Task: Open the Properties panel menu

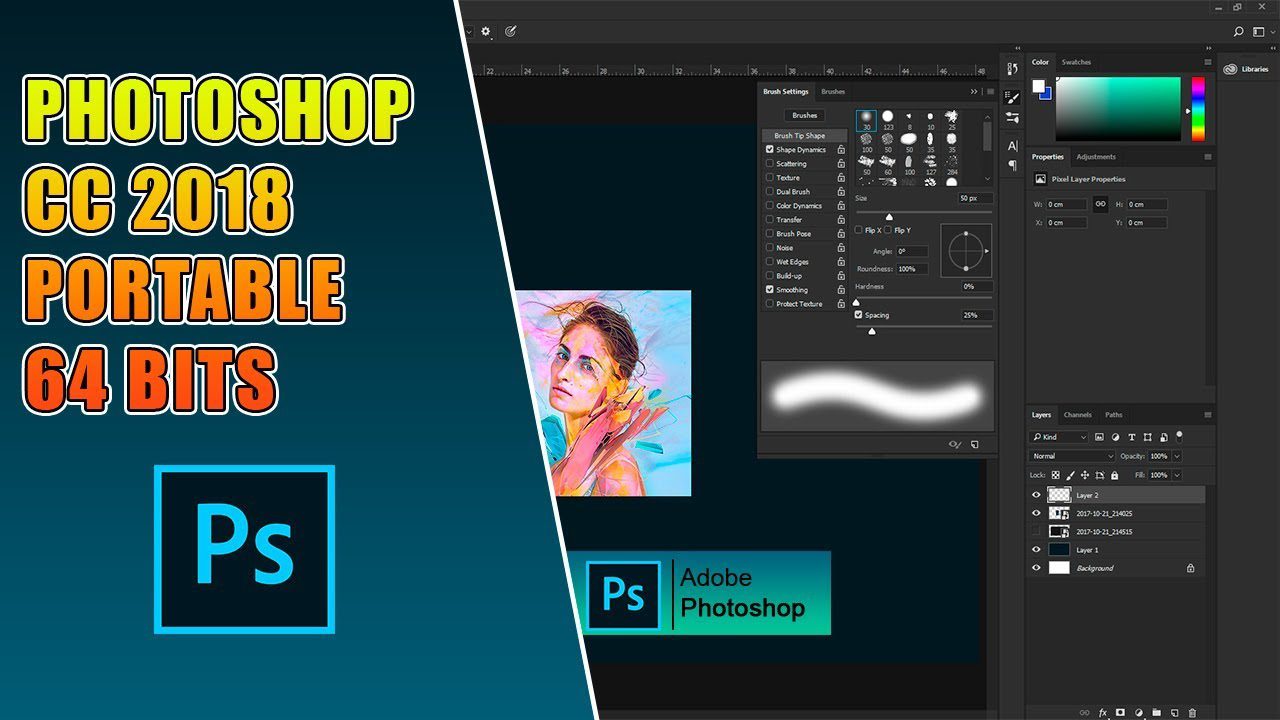Action: coord(1208,156)
